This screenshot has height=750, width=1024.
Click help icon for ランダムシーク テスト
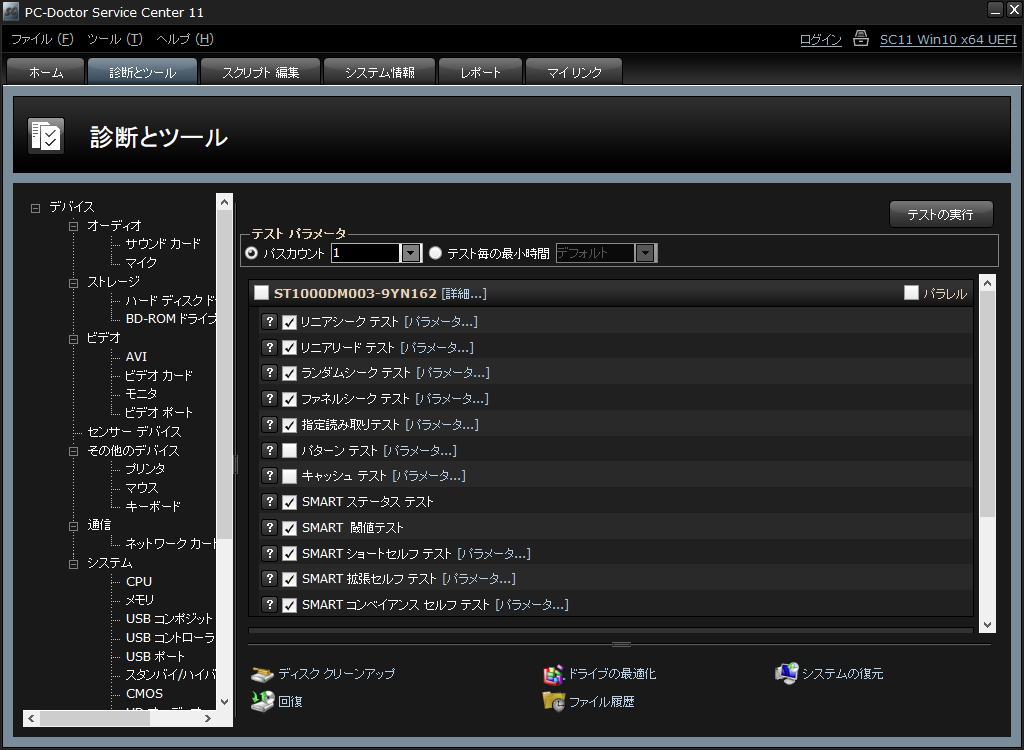[x=269, y=372]
